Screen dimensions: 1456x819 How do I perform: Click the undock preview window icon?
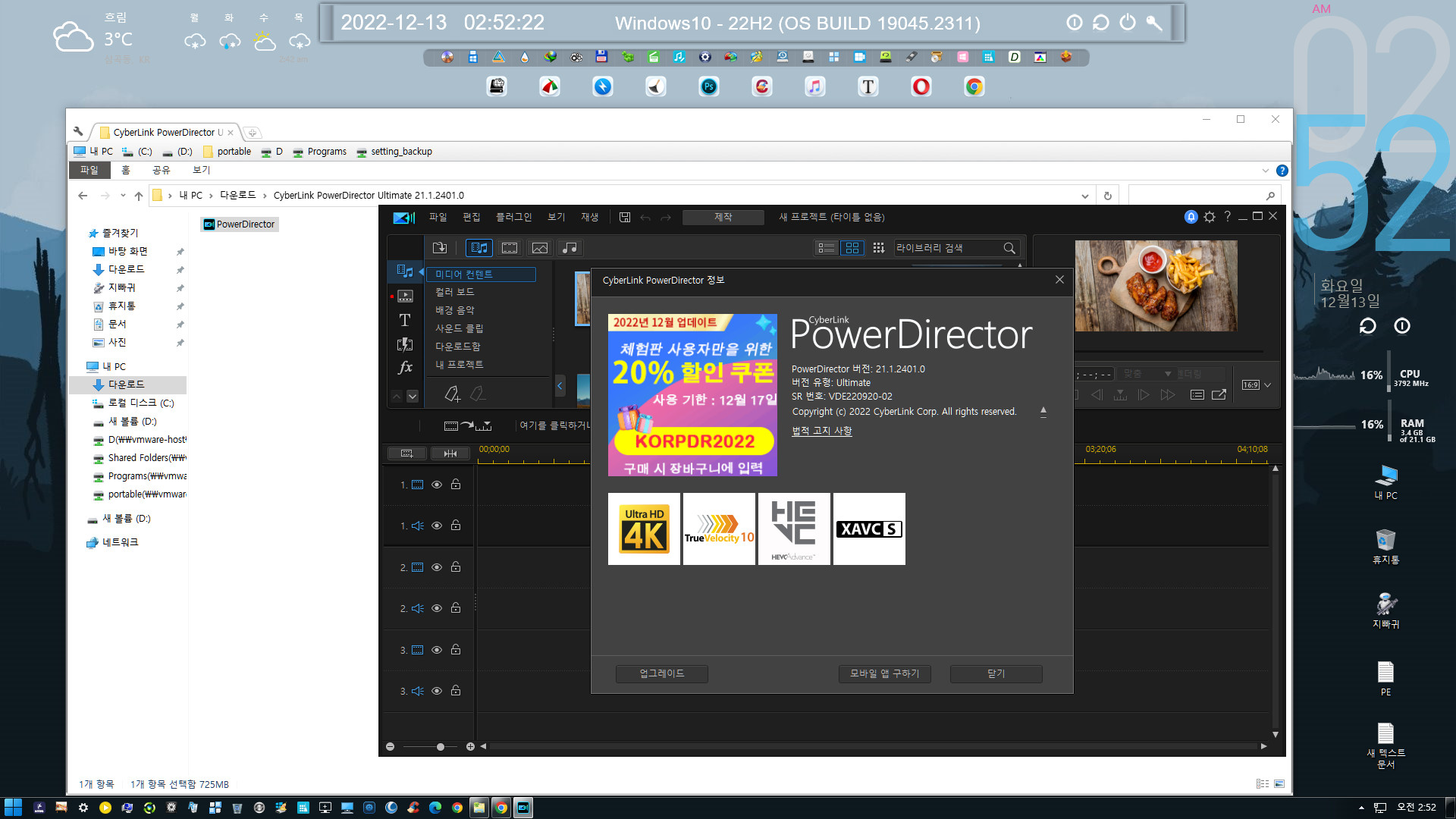click(1219, 394)
